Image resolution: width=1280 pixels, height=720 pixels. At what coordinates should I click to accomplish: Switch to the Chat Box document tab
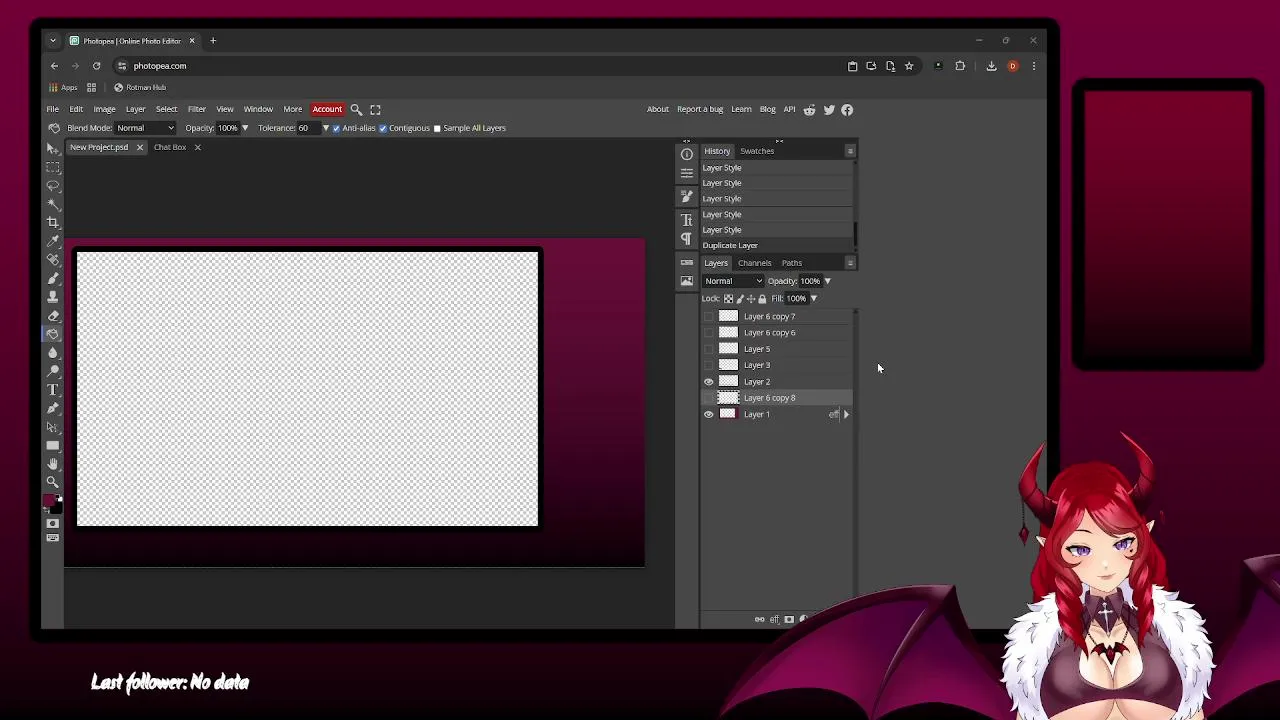tap(170, 147)
